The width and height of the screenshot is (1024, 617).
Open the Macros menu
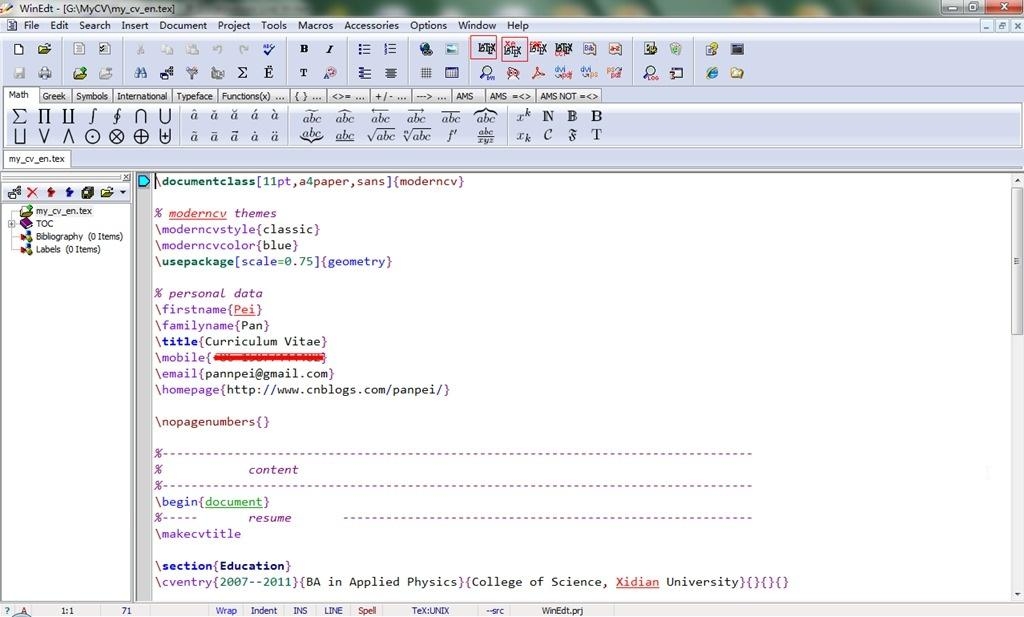tap(315, 25)
